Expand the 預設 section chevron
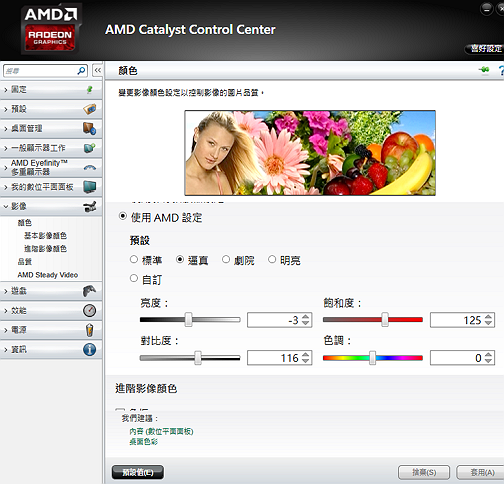The width and height of the screenshot is (504, 484). [x=6, y=109]
